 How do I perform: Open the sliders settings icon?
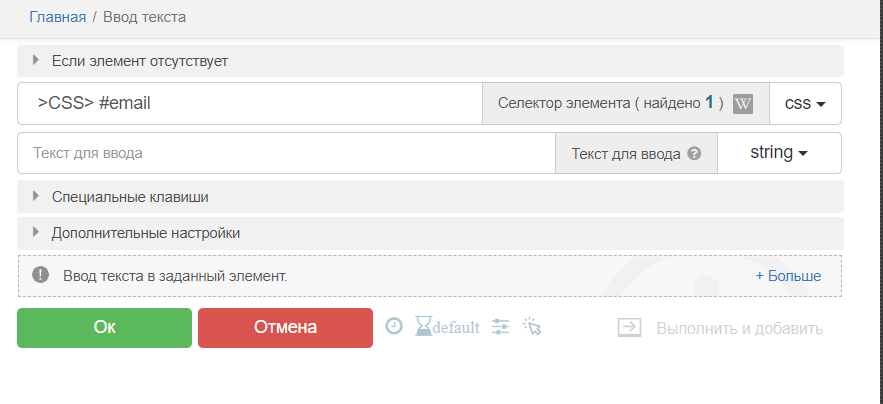pyautogui.click(x=501, y=327)
